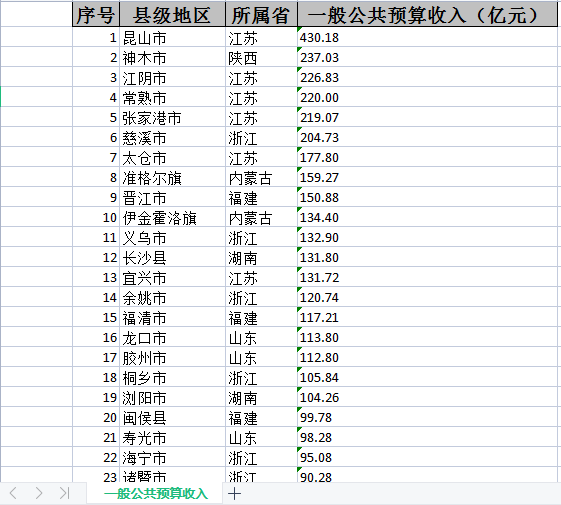Select the value 237.03
Screen dimensions: 561x505
(427, 57)
